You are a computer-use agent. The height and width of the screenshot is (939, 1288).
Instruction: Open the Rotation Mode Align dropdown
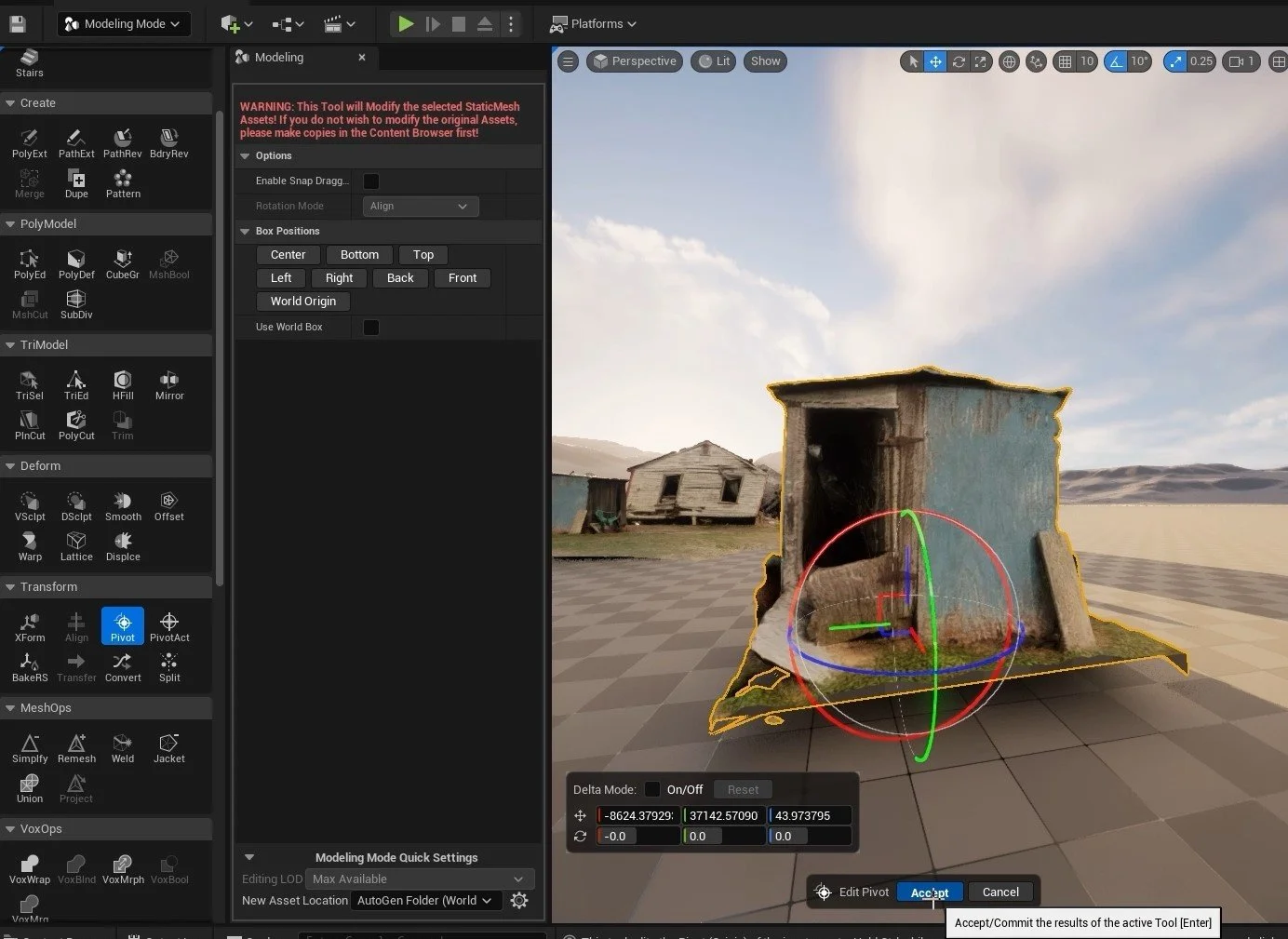(420, 206)
